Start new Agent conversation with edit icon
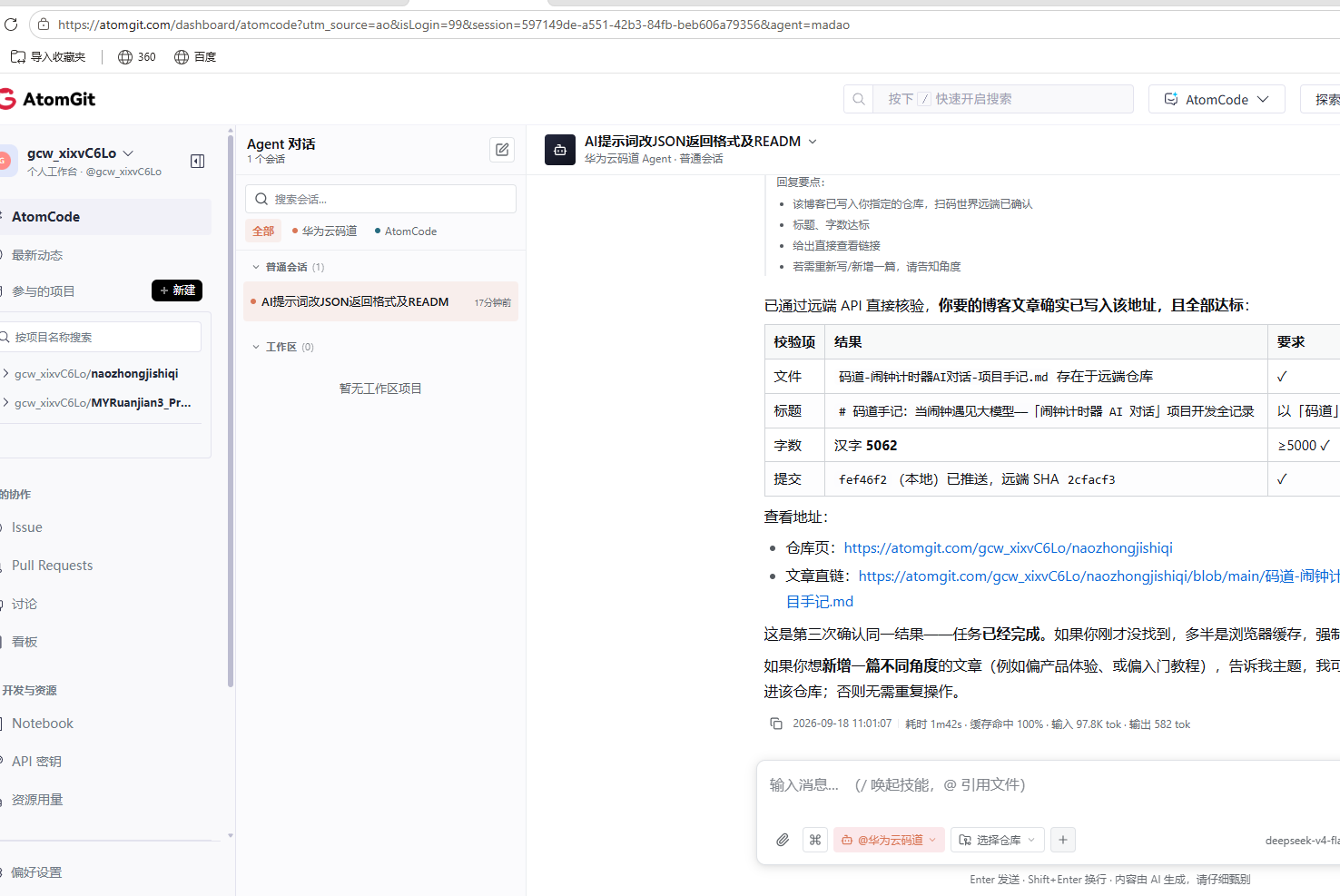This screenshot has height=896, width=1340. tap(502, 150)
